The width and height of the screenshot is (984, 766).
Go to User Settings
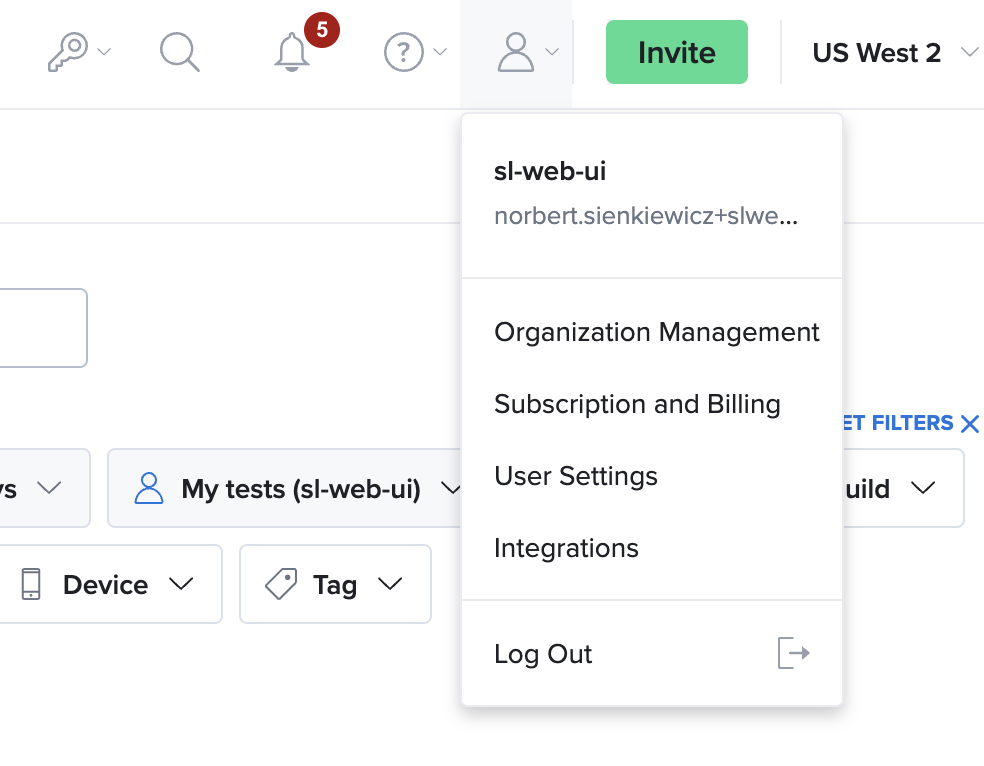tap(575, 476)
